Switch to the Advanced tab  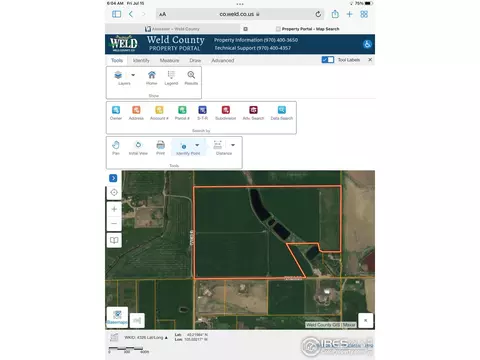click(223, 60)
